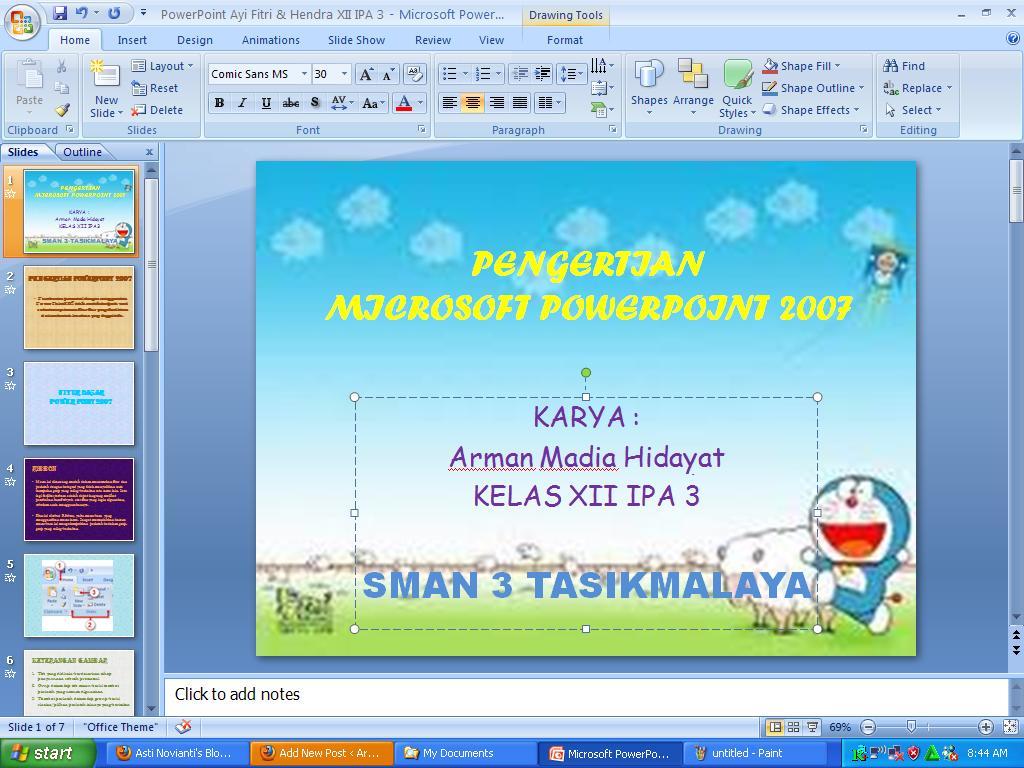Toggle Strikethrough formatting
This screenshot has height=768, width=1024.
pos(291,103)
